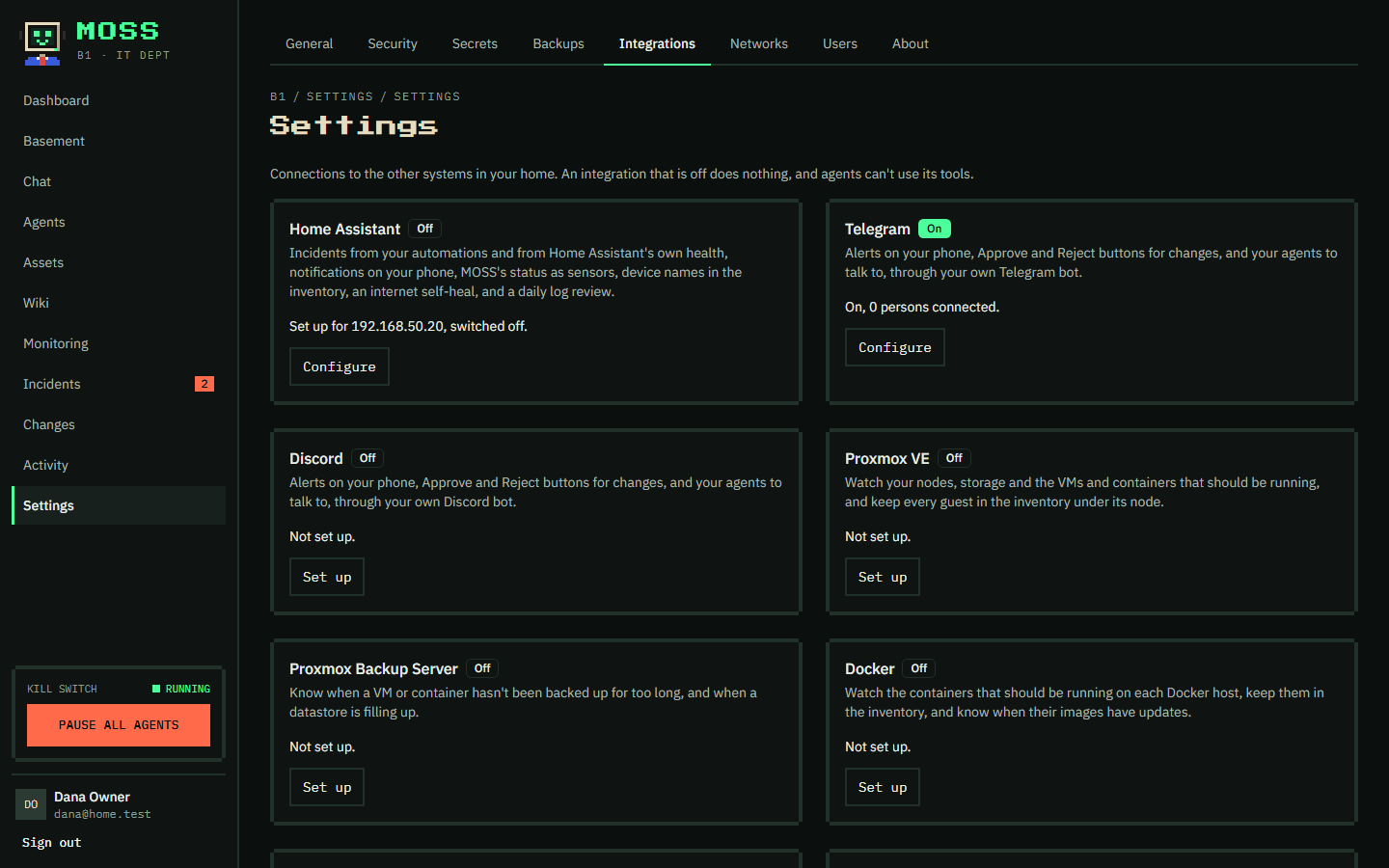Screen dimensions: 1389x868
Task: Configure the Telegram integration
Action: (x=895, y=347)
